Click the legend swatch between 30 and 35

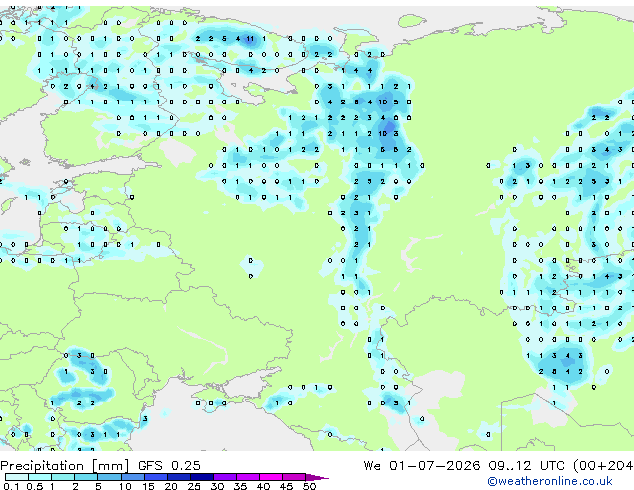[x=224, y=477]
